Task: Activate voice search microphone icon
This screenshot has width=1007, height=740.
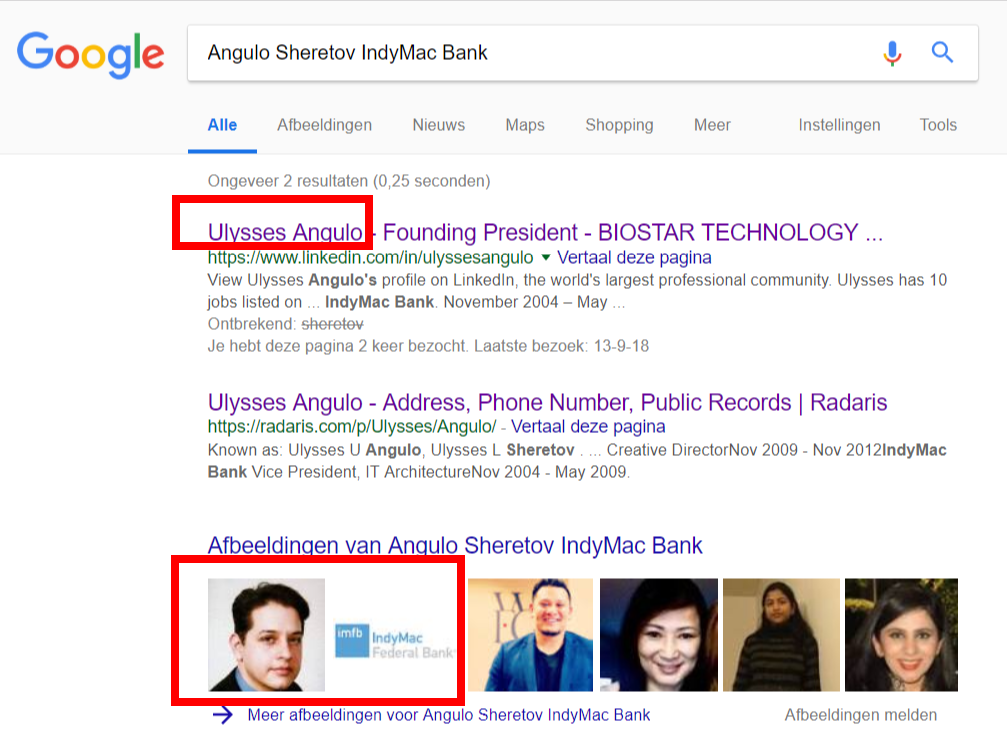Action: (x=892, y=53)
